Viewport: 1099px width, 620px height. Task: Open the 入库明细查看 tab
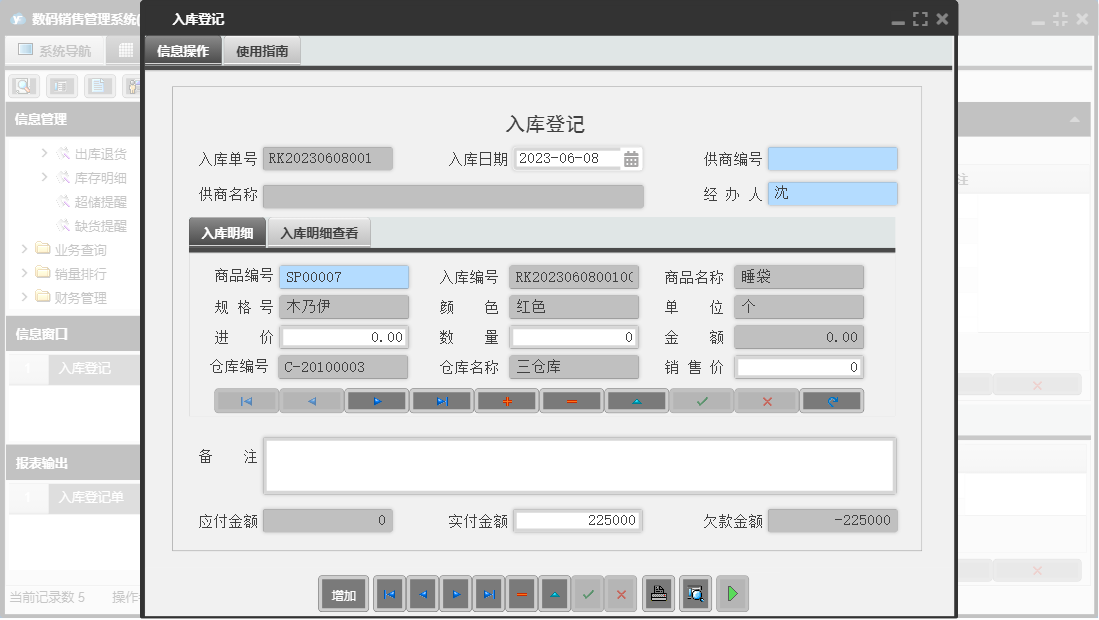tap(319, 231)
